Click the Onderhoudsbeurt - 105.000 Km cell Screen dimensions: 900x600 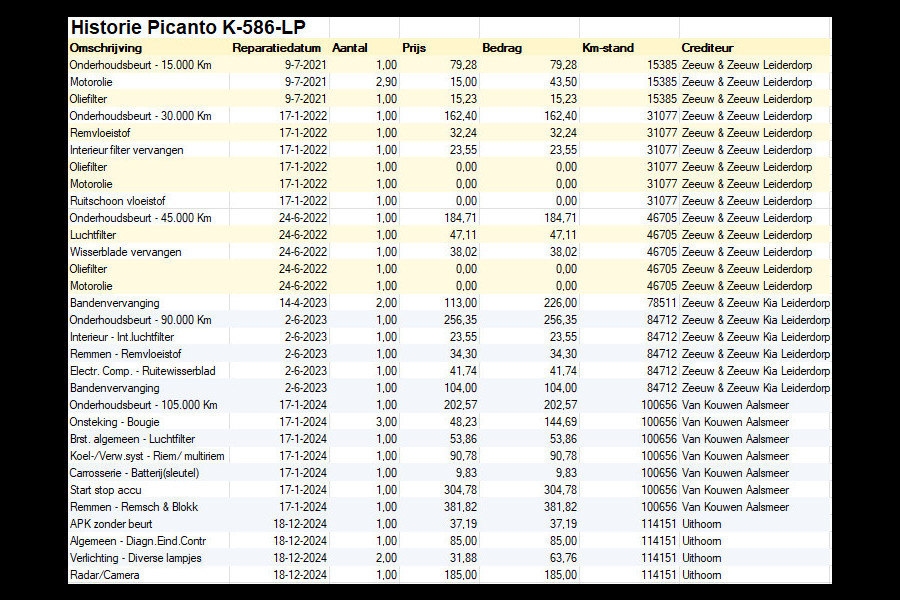pyautogui.click(x=143, y=405)
